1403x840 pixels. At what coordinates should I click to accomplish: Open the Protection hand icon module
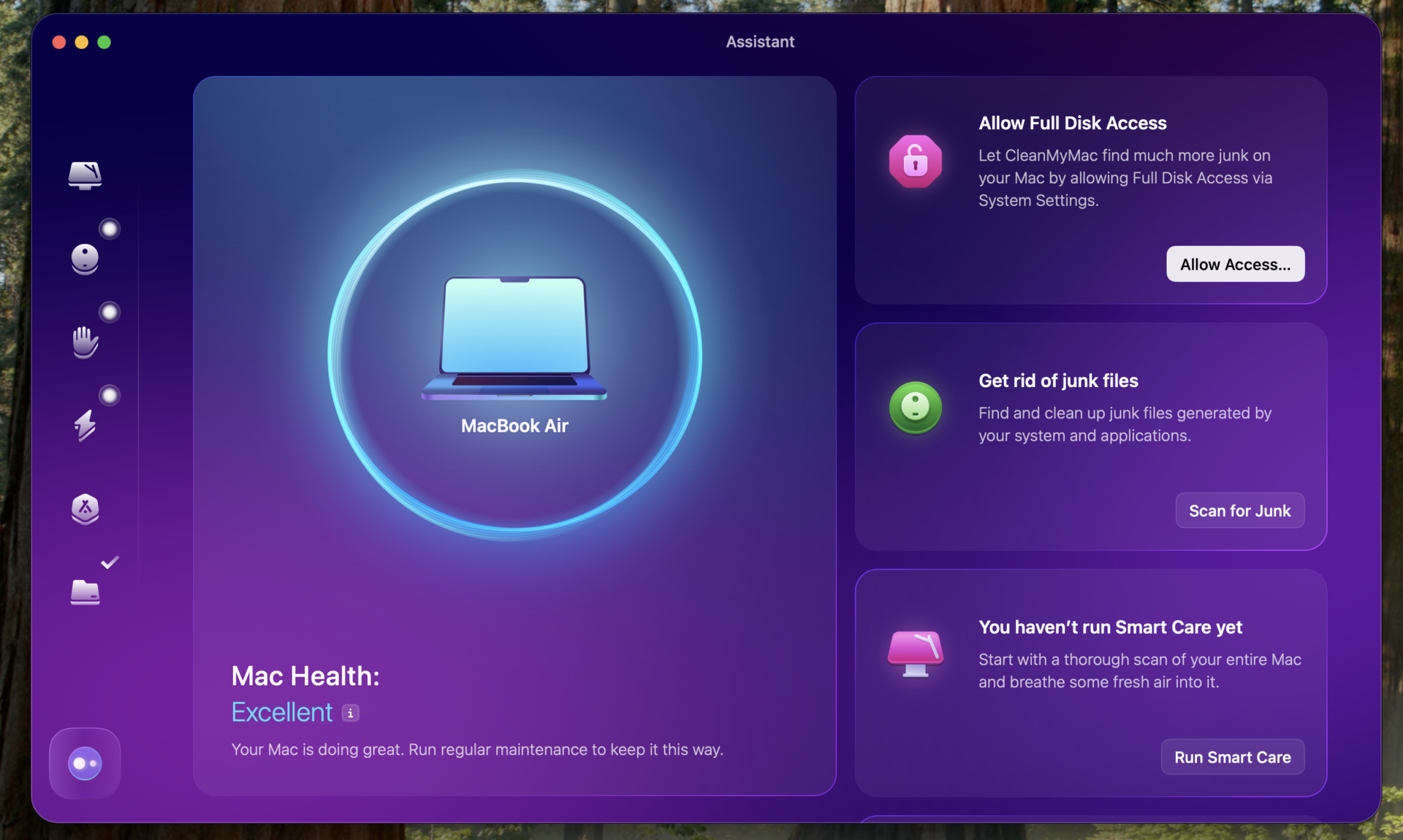click(85, 342)
